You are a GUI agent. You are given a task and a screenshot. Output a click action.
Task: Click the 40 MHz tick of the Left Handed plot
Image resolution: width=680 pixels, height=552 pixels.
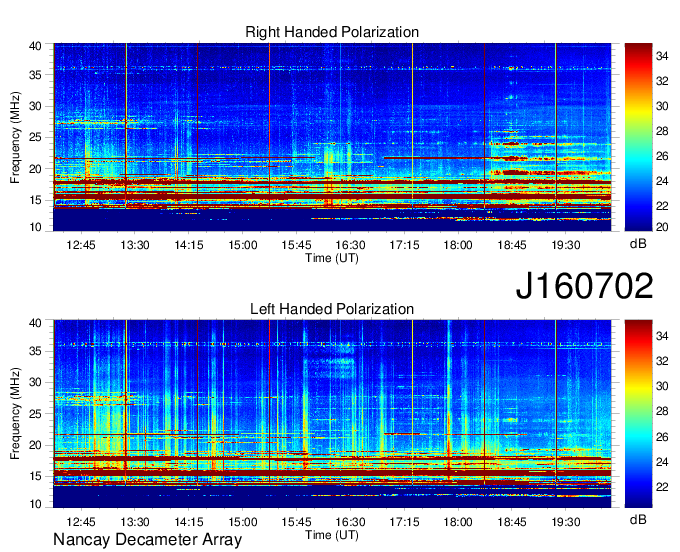coord(35,323)
